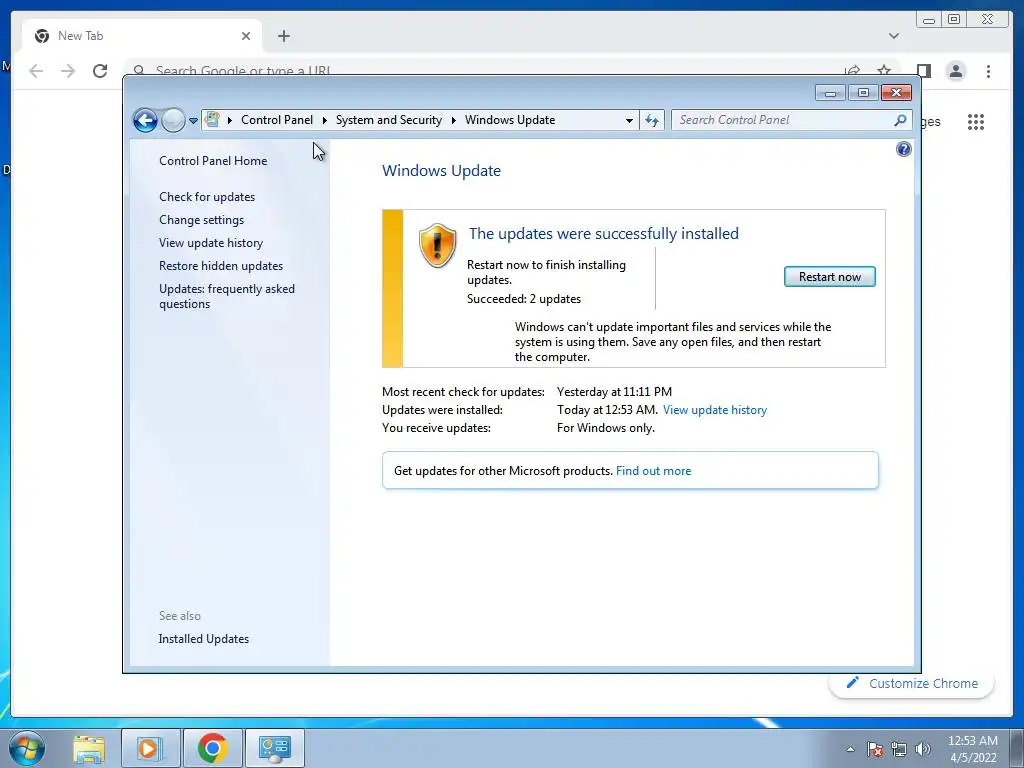Click the Restart now button

point(829,277)
